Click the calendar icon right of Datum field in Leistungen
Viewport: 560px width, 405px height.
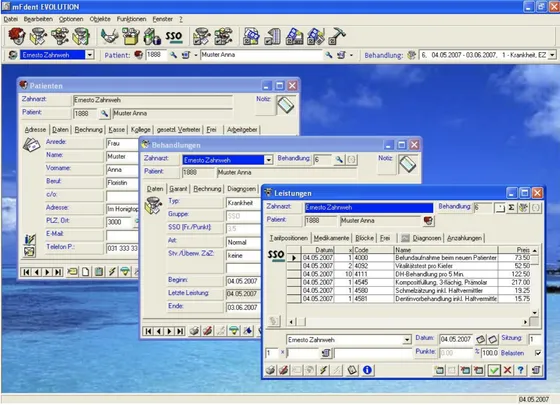coord(481,339)
